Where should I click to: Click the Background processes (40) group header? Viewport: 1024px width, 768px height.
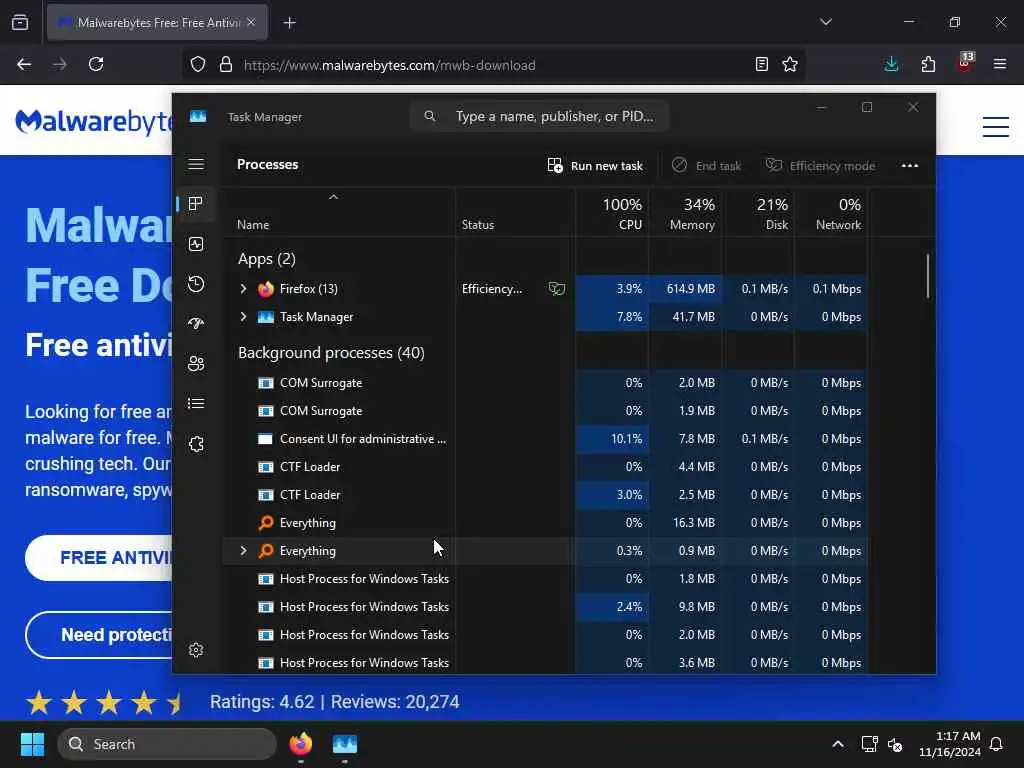click(x=331, y=353)
